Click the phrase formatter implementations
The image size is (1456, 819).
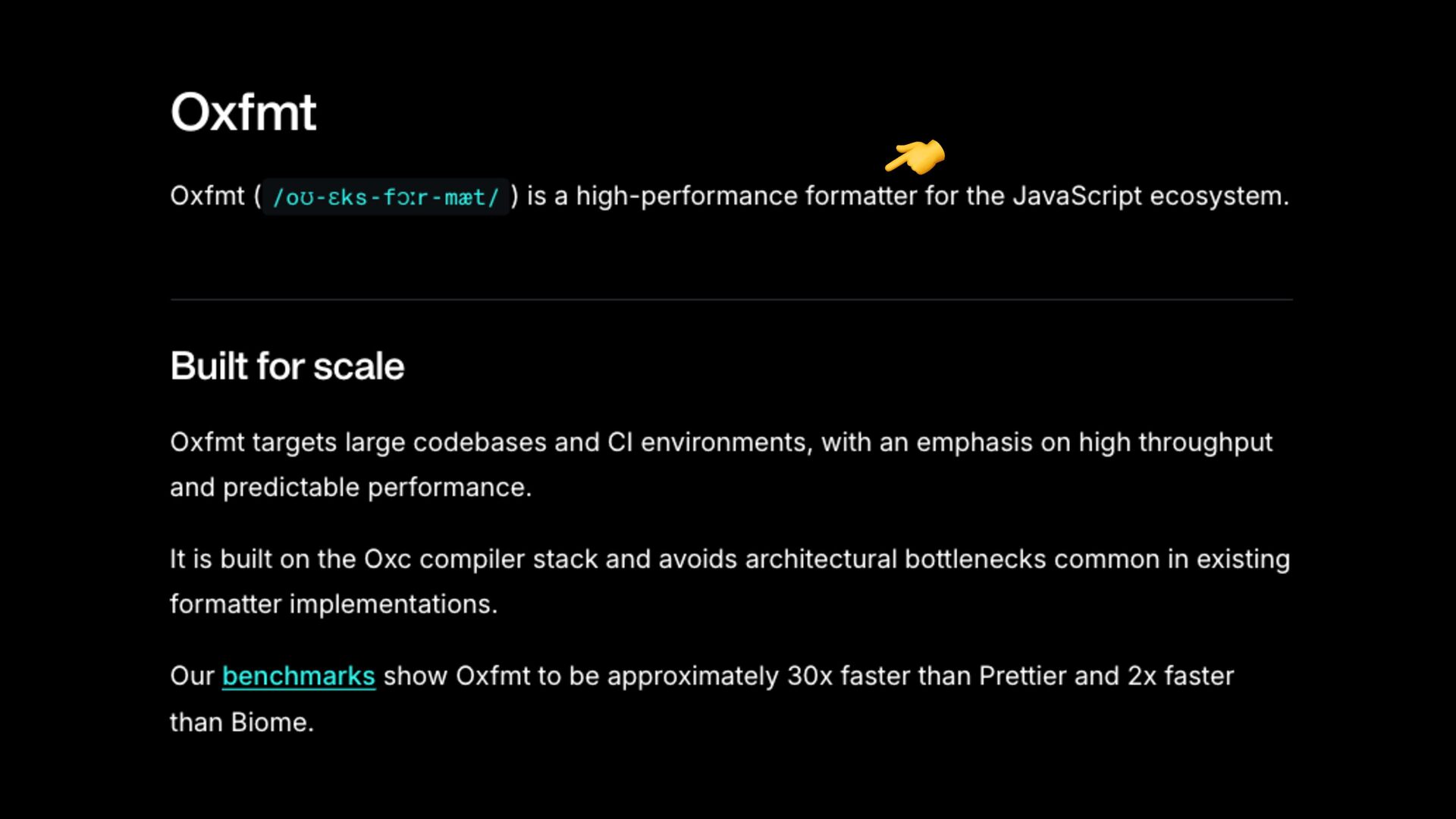pyautogui.click(x=331, y=604)
